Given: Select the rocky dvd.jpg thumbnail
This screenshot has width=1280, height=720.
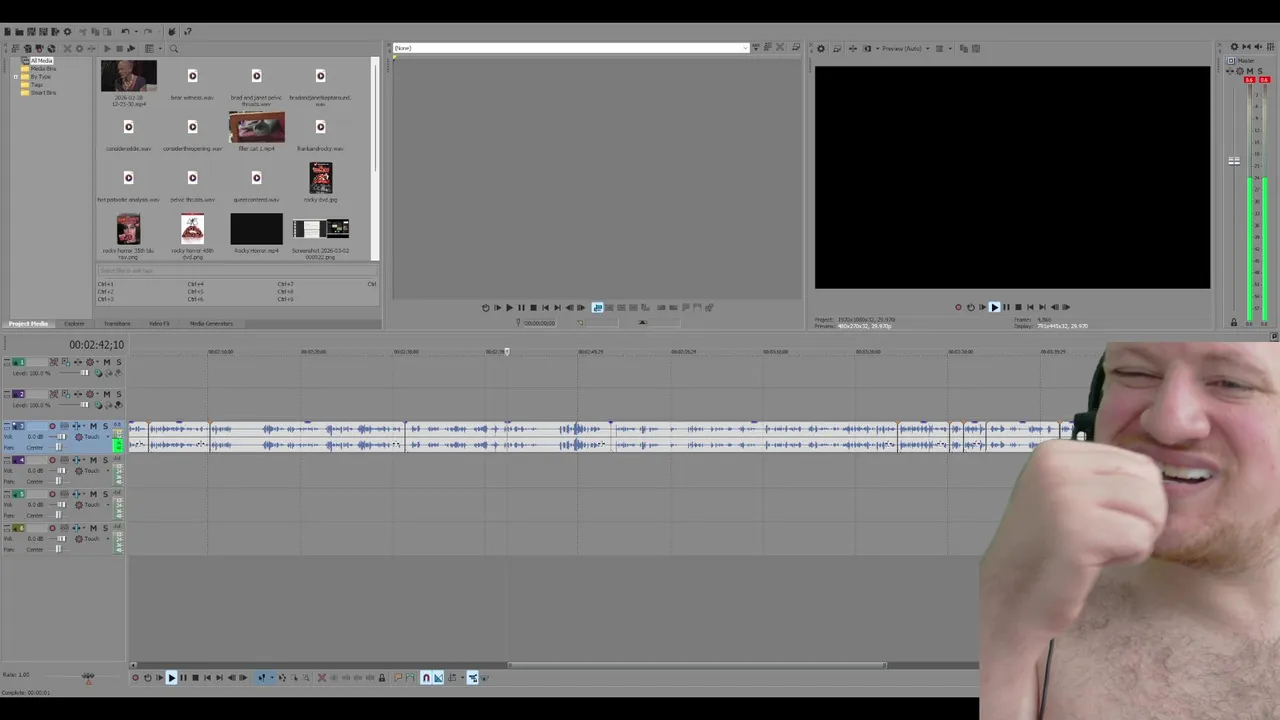Looking at the screenshot, I should [x=320, y=178].
